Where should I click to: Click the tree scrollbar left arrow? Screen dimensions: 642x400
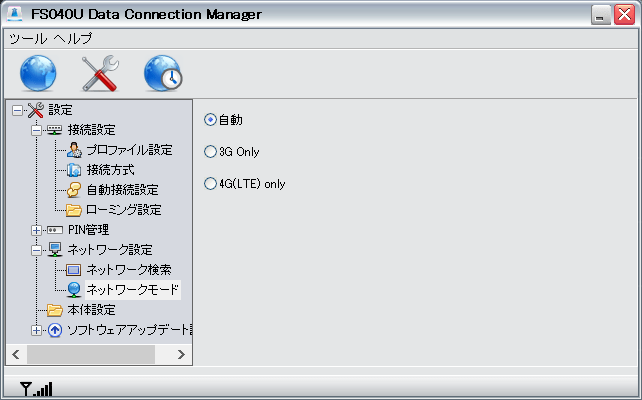point(16,354)
